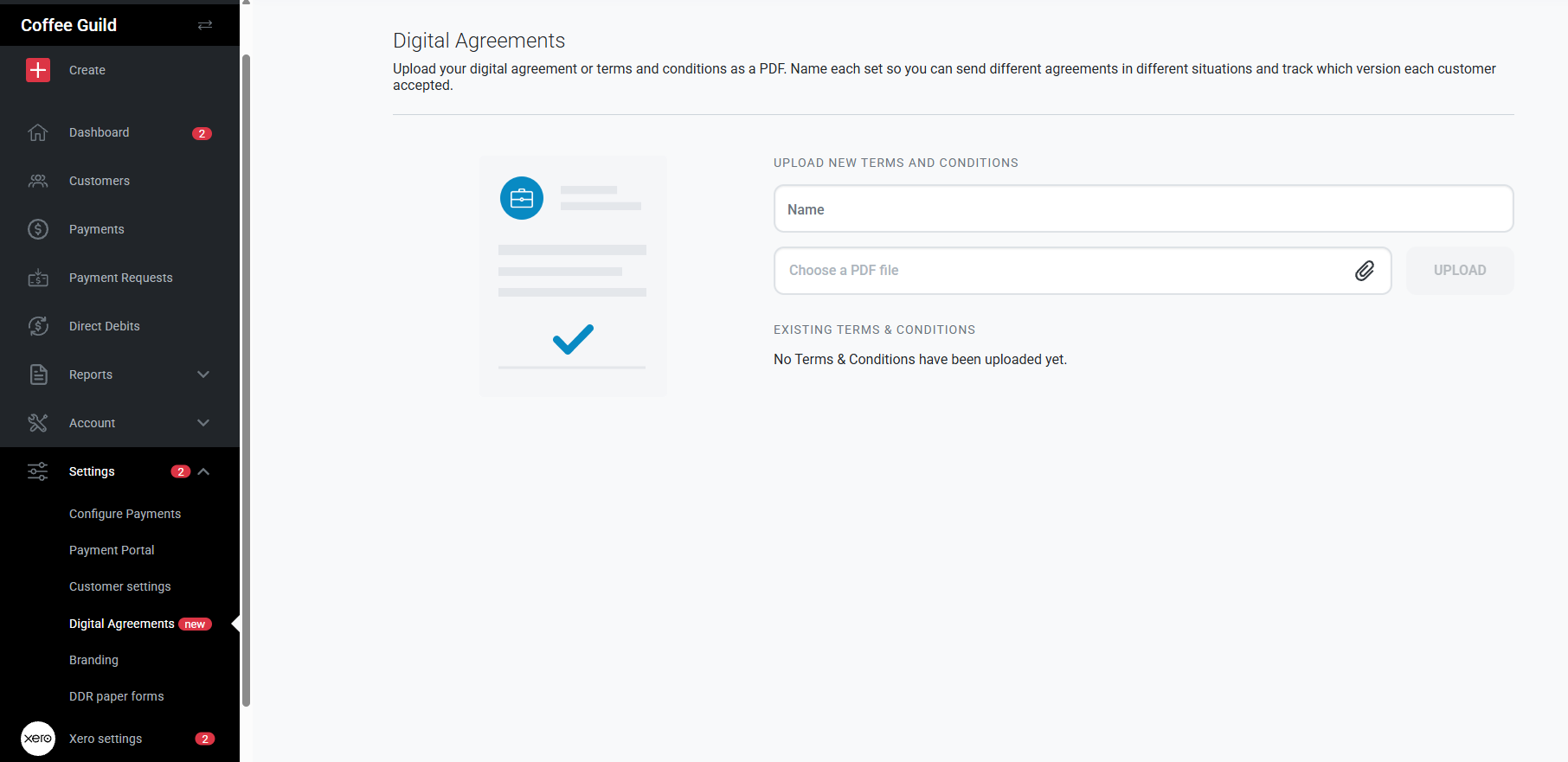The image size is (1568, 762).
Task: Click the paperclip attach file icon
Action: 1365,271
